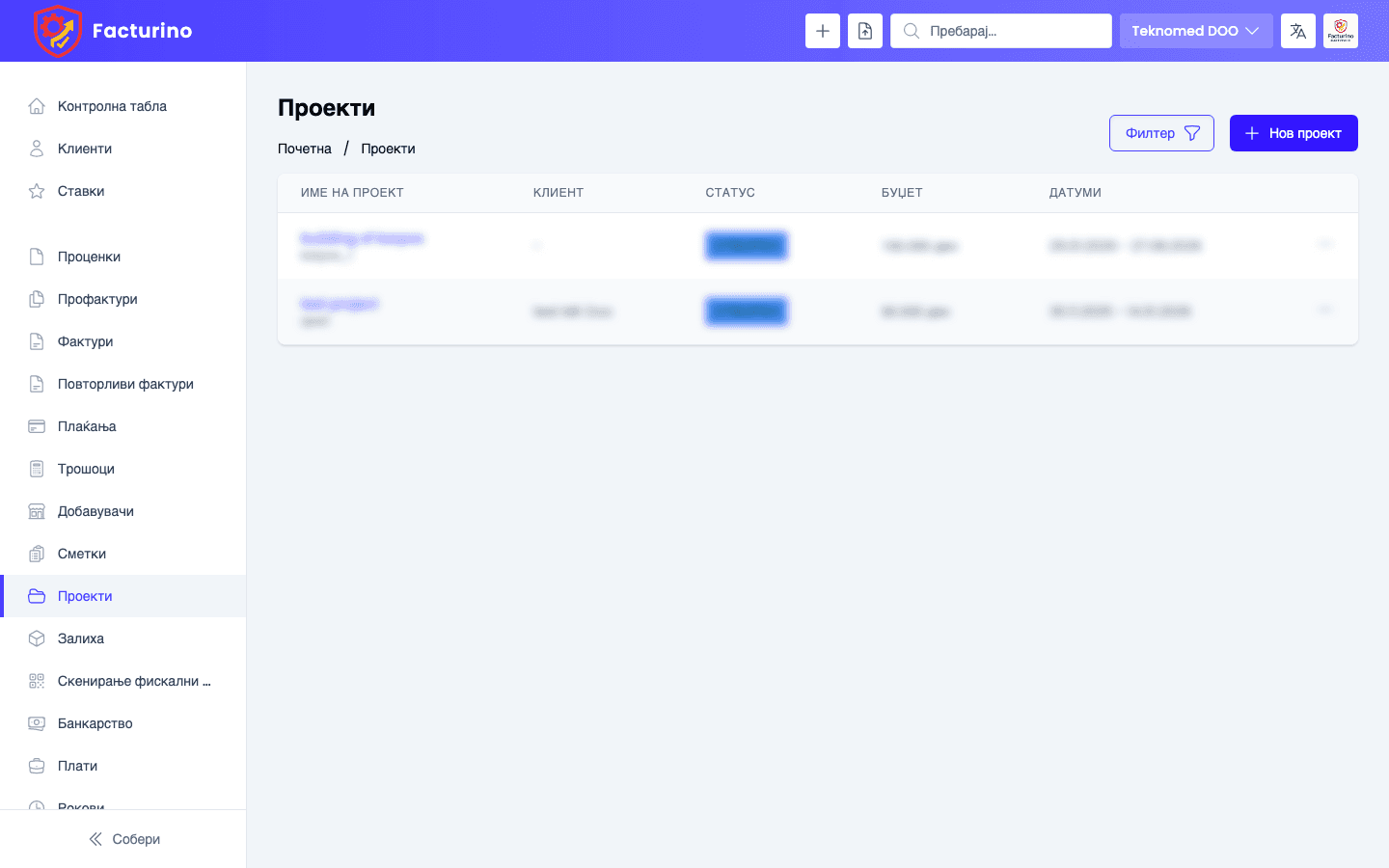
Task: Expand the first project row actions arrow
Action: click(1325, 245)
